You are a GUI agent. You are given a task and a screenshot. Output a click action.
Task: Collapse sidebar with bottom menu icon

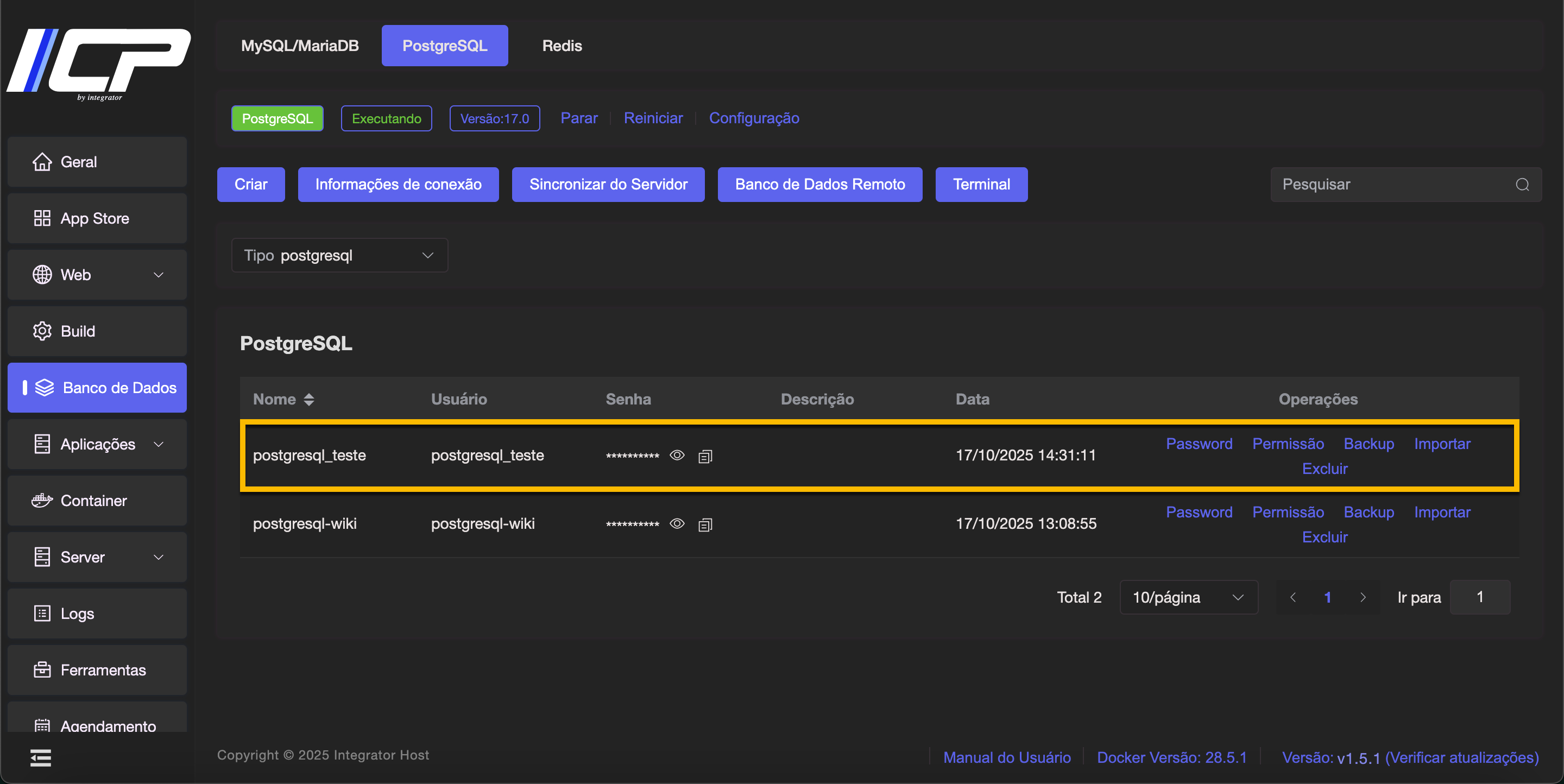41,757
